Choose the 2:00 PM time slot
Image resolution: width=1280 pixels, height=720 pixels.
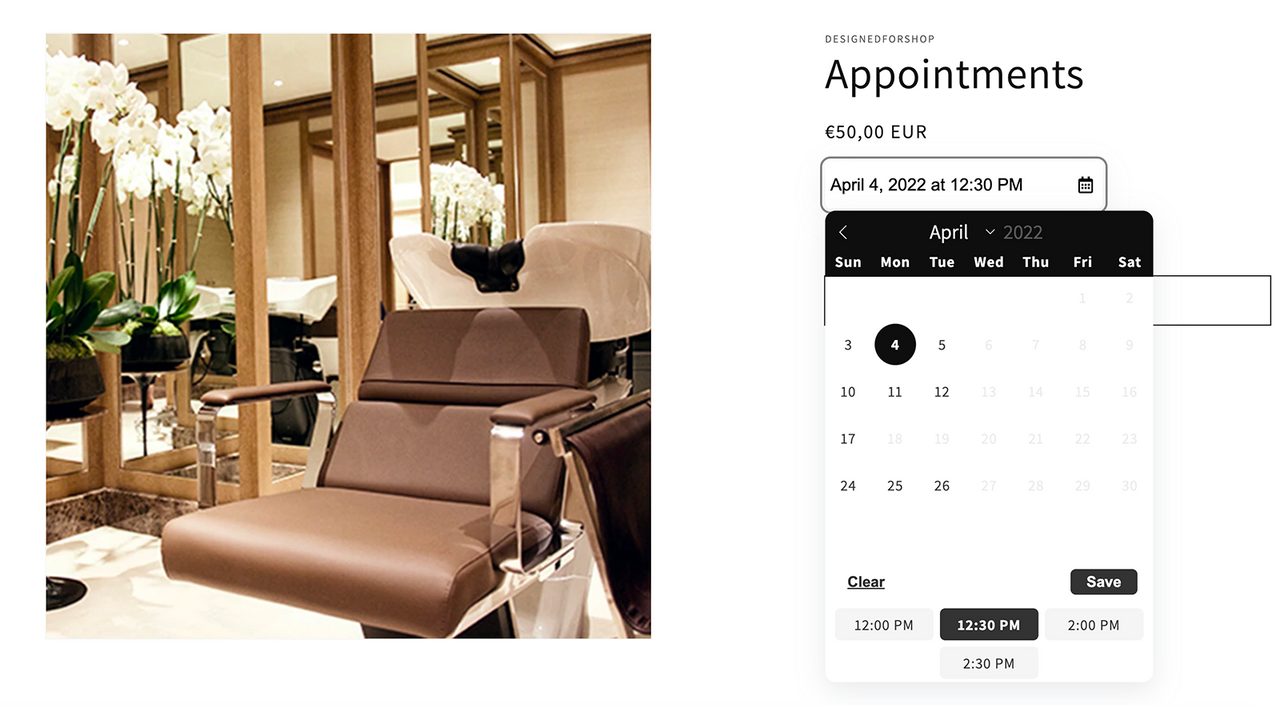[1094, 625]
